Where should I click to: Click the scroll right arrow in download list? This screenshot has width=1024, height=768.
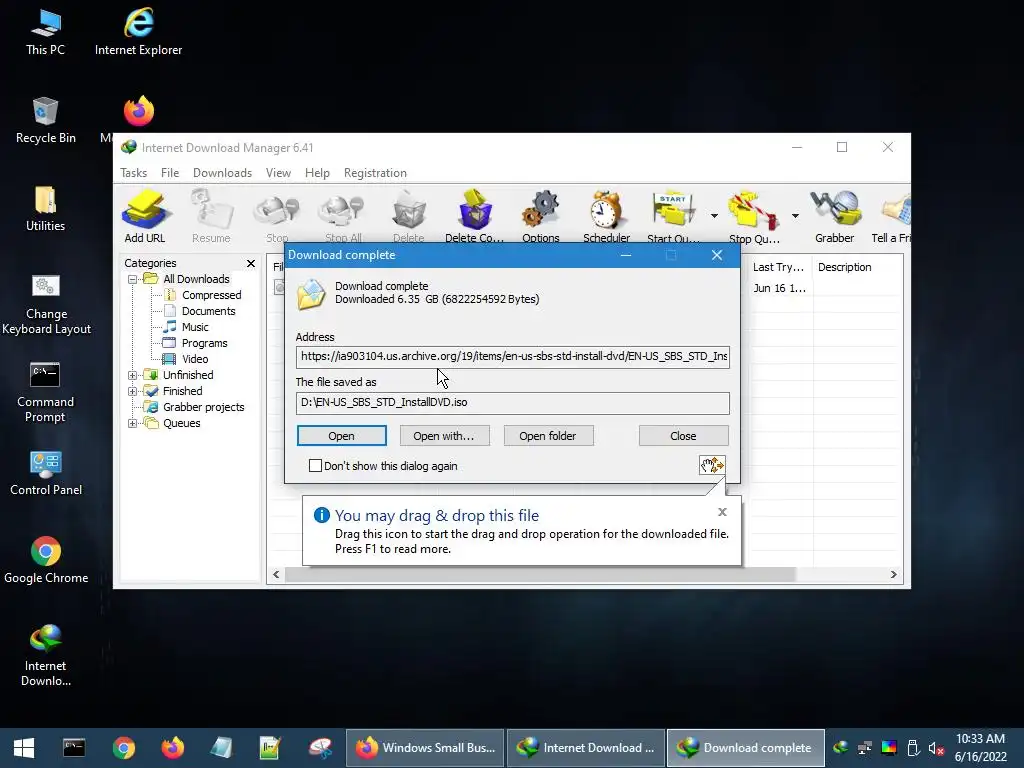[893, 575]
